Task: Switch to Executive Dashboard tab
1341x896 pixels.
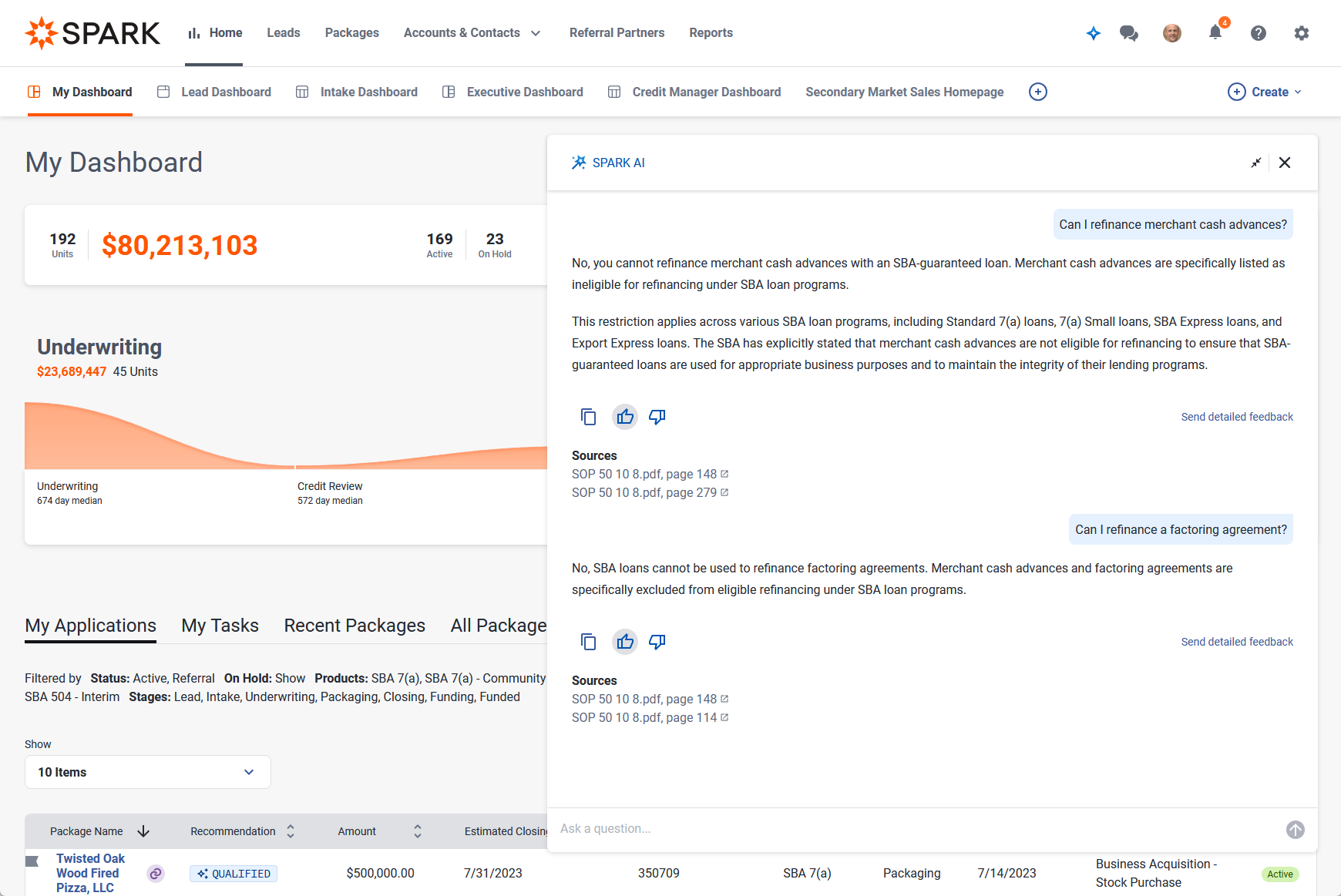Action: [513, 92]
